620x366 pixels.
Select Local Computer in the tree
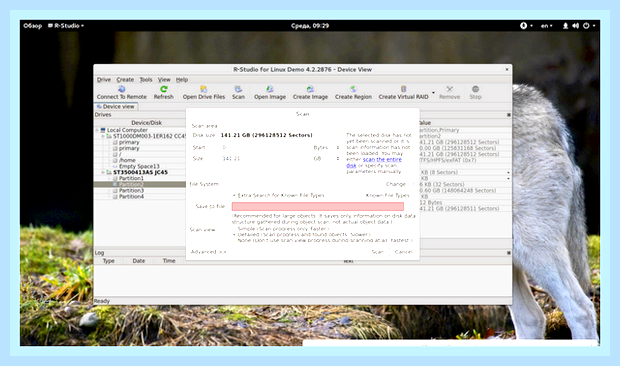[x=127, y=130]
